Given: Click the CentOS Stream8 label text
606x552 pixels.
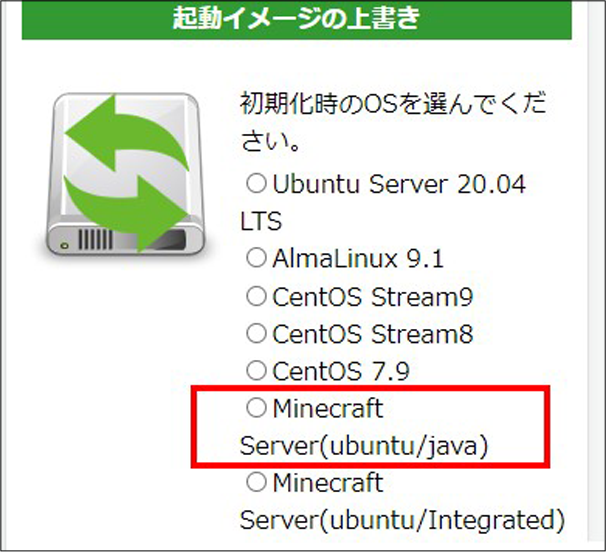Looking at the screenshot, I should (372, 334).
